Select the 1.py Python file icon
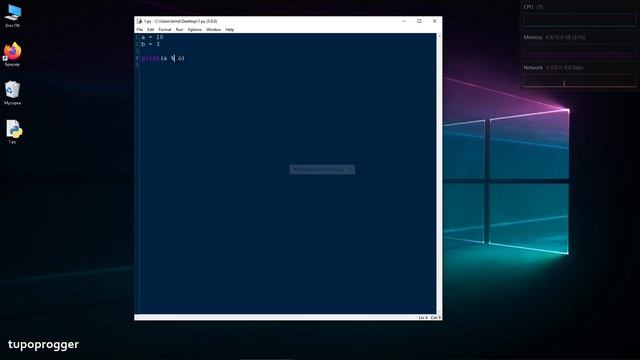This screenshot has width=640, height=360. pyautogui.click(x=13, y=131)
